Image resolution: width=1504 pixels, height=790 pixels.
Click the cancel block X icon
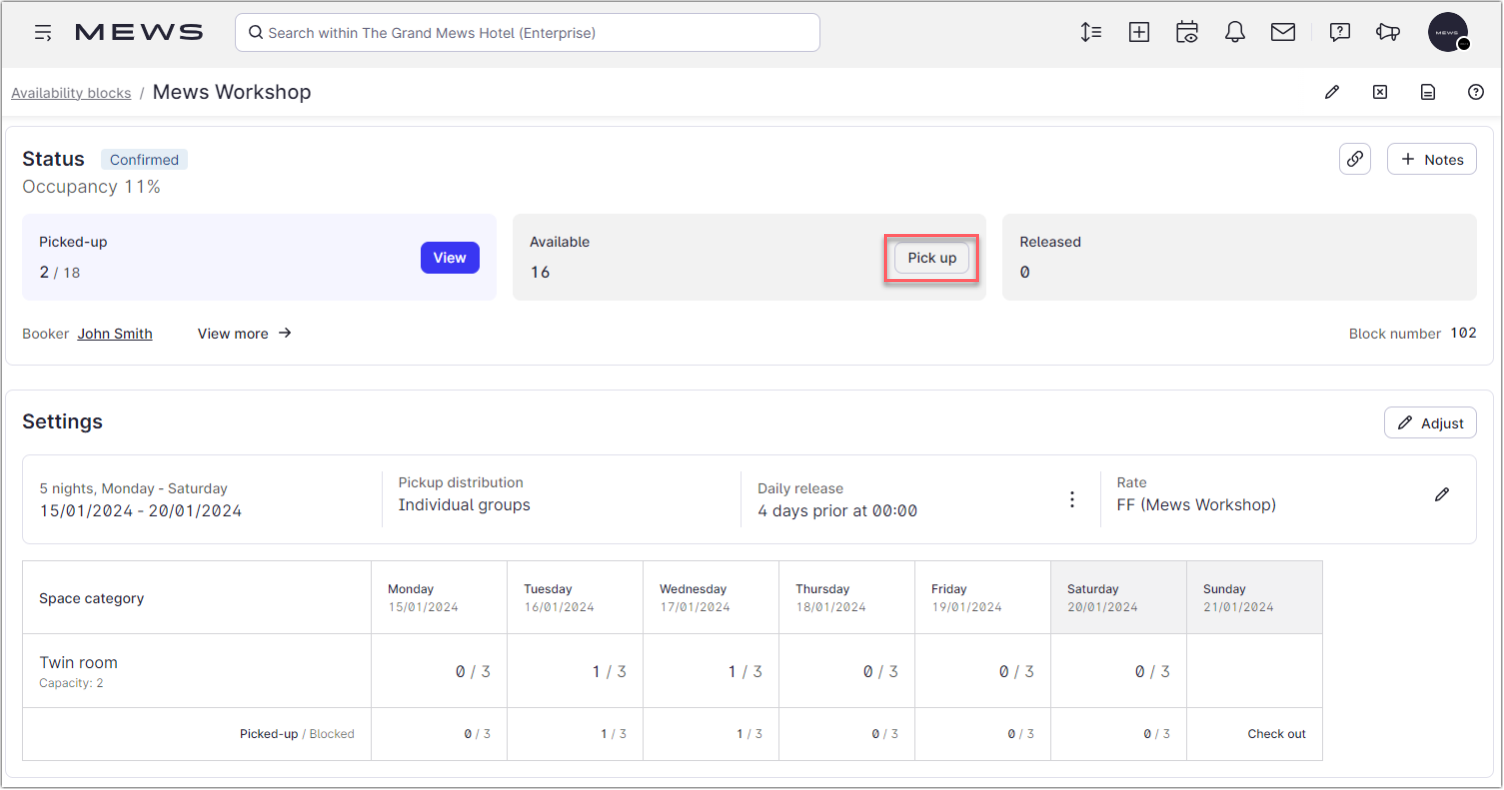(1380, 92)
